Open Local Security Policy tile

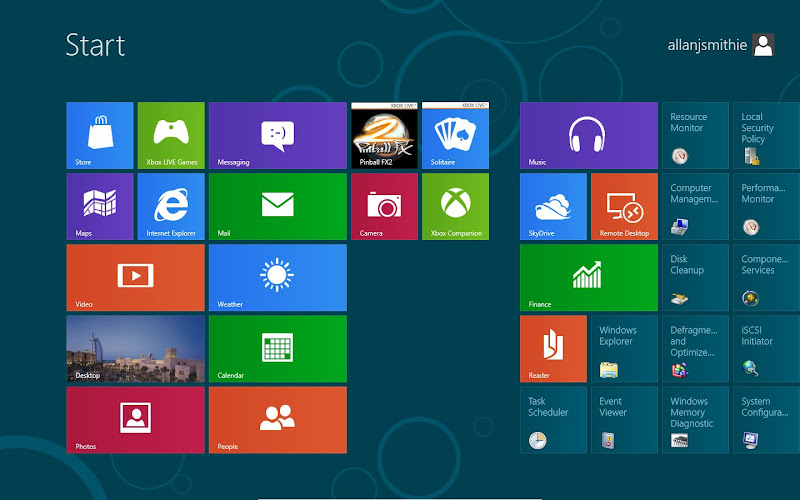tap(766, 135)
